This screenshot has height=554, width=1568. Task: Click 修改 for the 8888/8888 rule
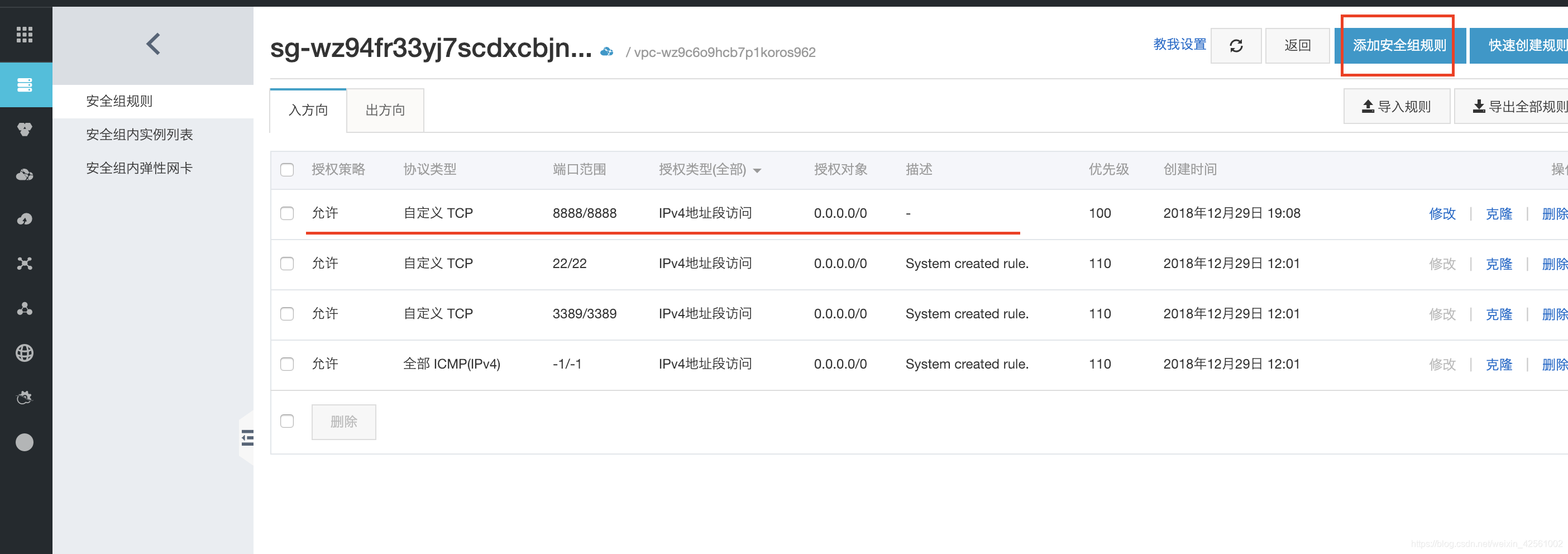click(x=1442, y=214)
